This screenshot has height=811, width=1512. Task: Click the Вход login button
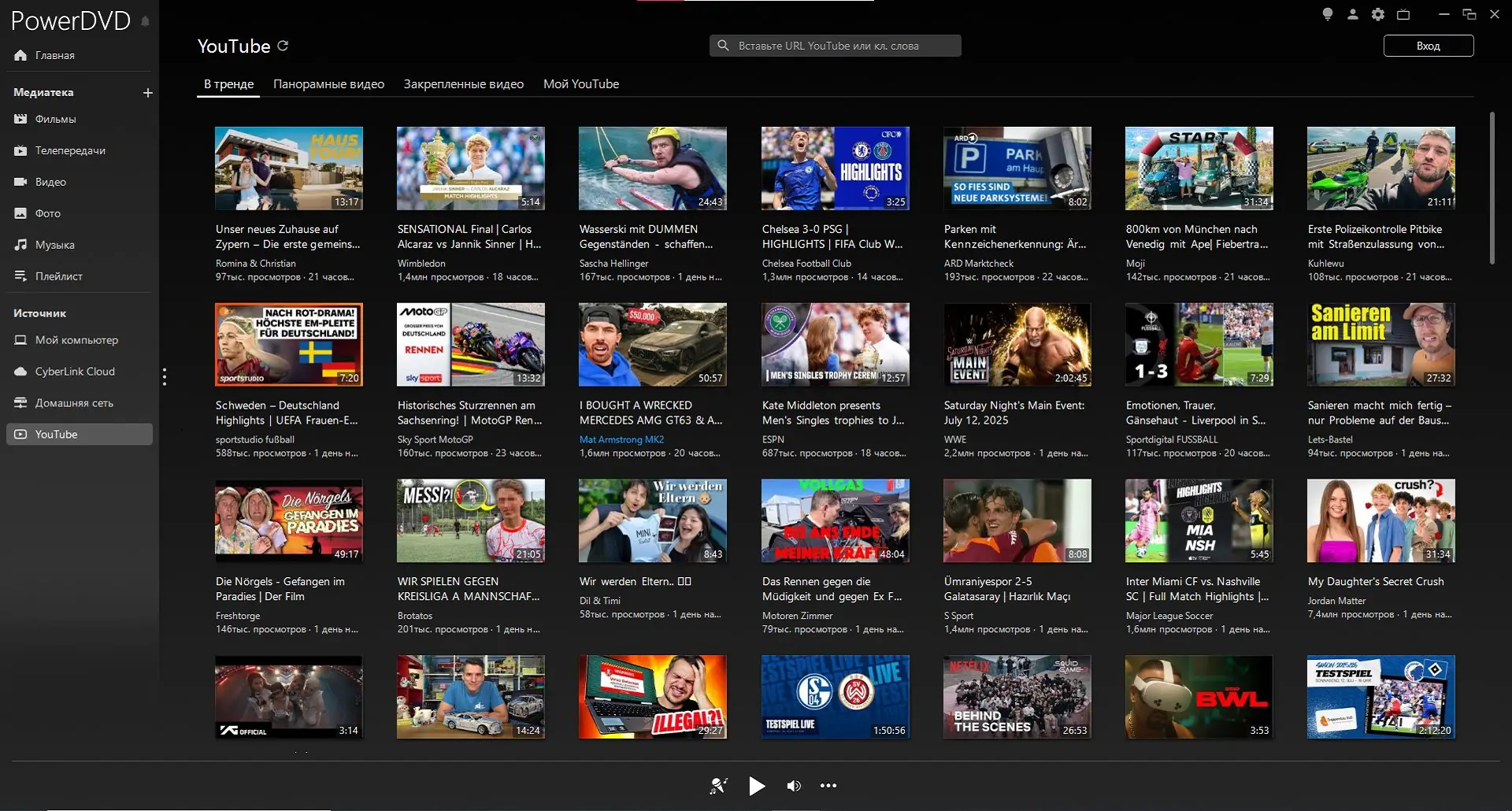[x=1428, y=46]
